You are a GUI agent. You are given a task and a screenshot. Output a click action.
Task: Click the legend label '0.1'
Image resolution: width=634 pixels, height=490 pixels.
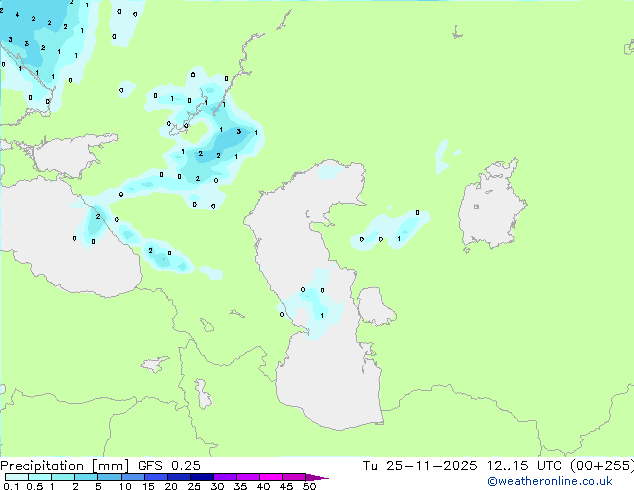point(11,486)
